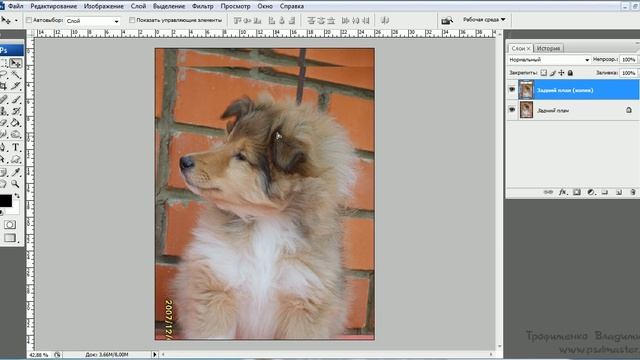Change screen mode via toolbox icon
640x360 pixels.
10,238
